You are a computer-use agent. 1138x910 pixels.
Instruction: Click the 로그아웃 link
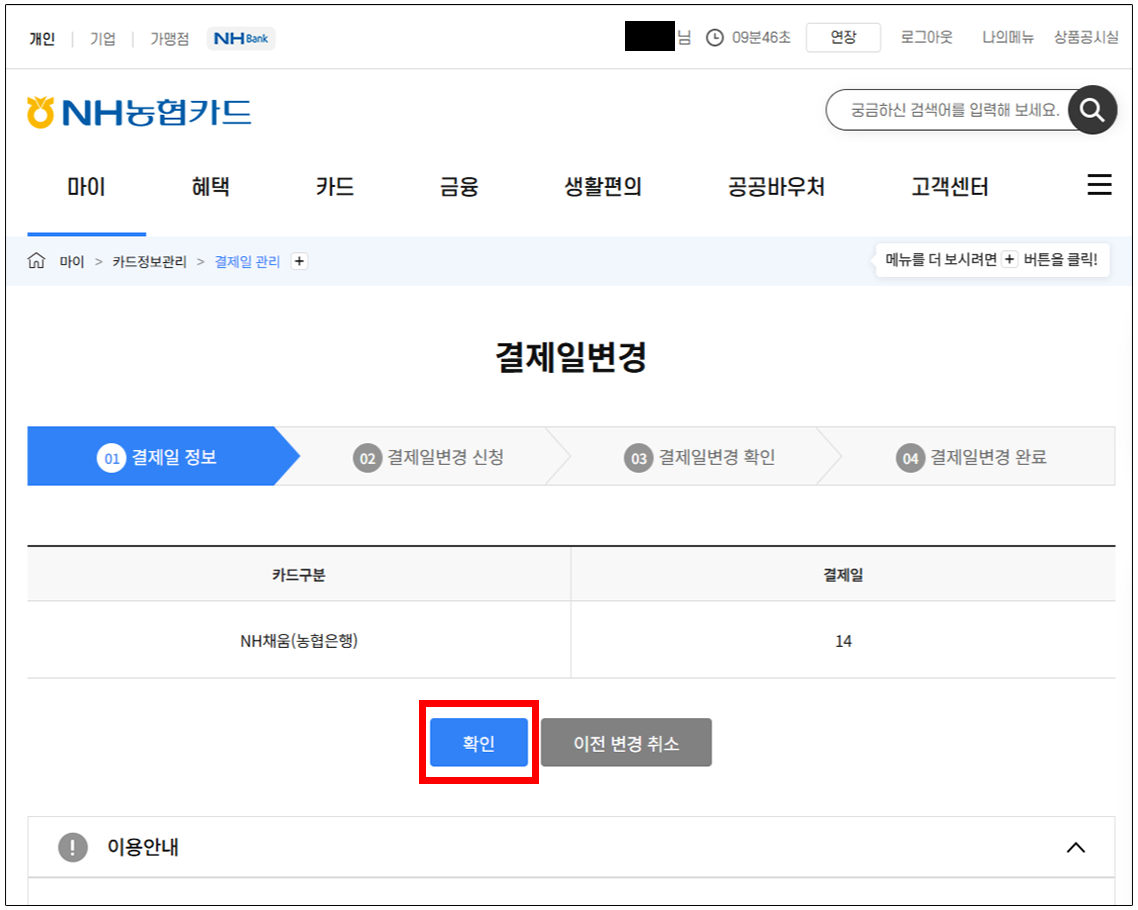pyautogui.click(x=926, y=38)
